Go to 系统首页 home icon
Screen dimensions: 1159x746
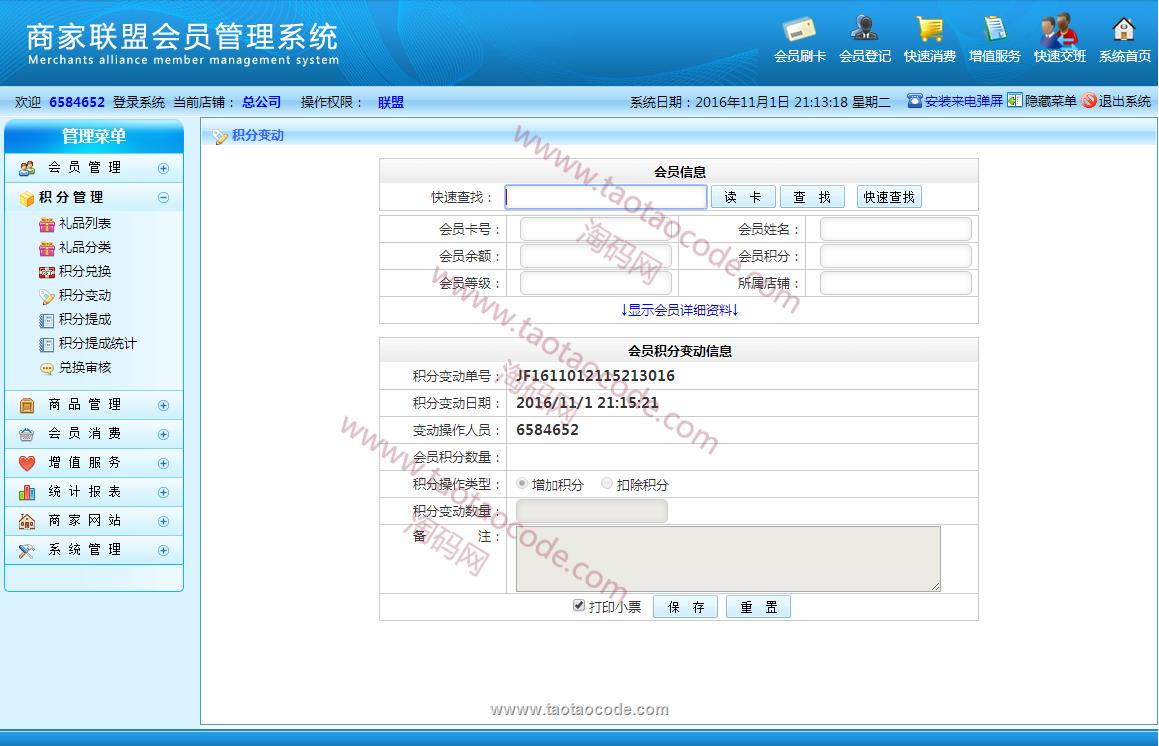(x=1124, y=30)
